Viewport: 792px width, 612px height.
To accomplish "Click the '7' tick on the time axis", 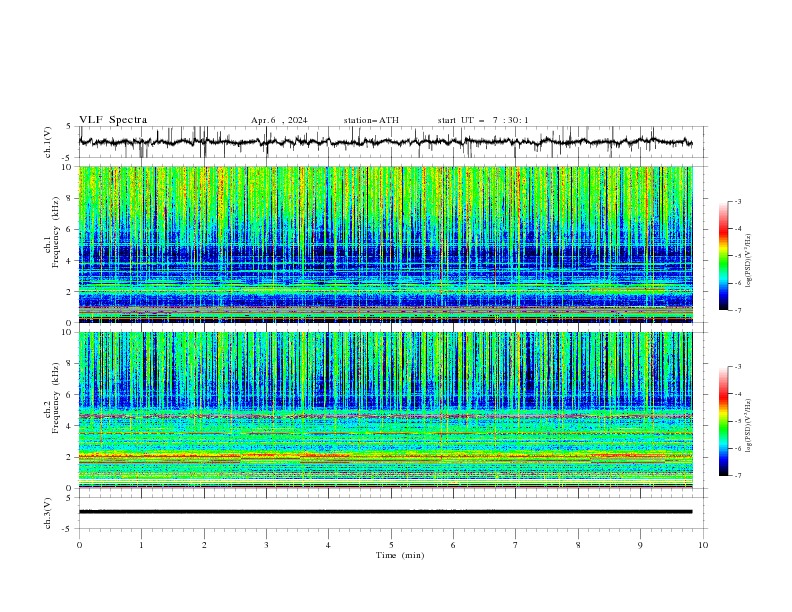I will click(x=516, y=545).
